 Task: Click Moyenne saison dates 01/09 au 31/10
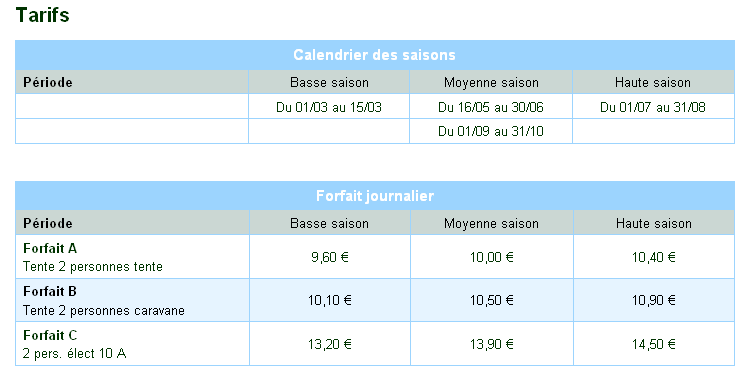[491, 131]
